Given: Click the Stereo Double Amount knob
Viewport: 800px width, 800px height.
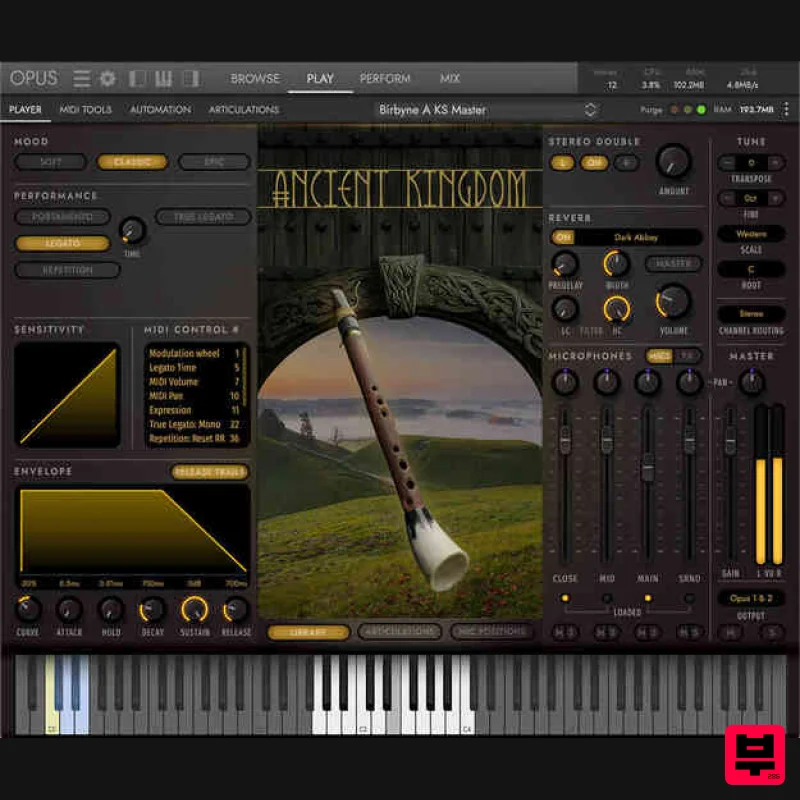Looking at the screenshot, I should pos(673,162).
